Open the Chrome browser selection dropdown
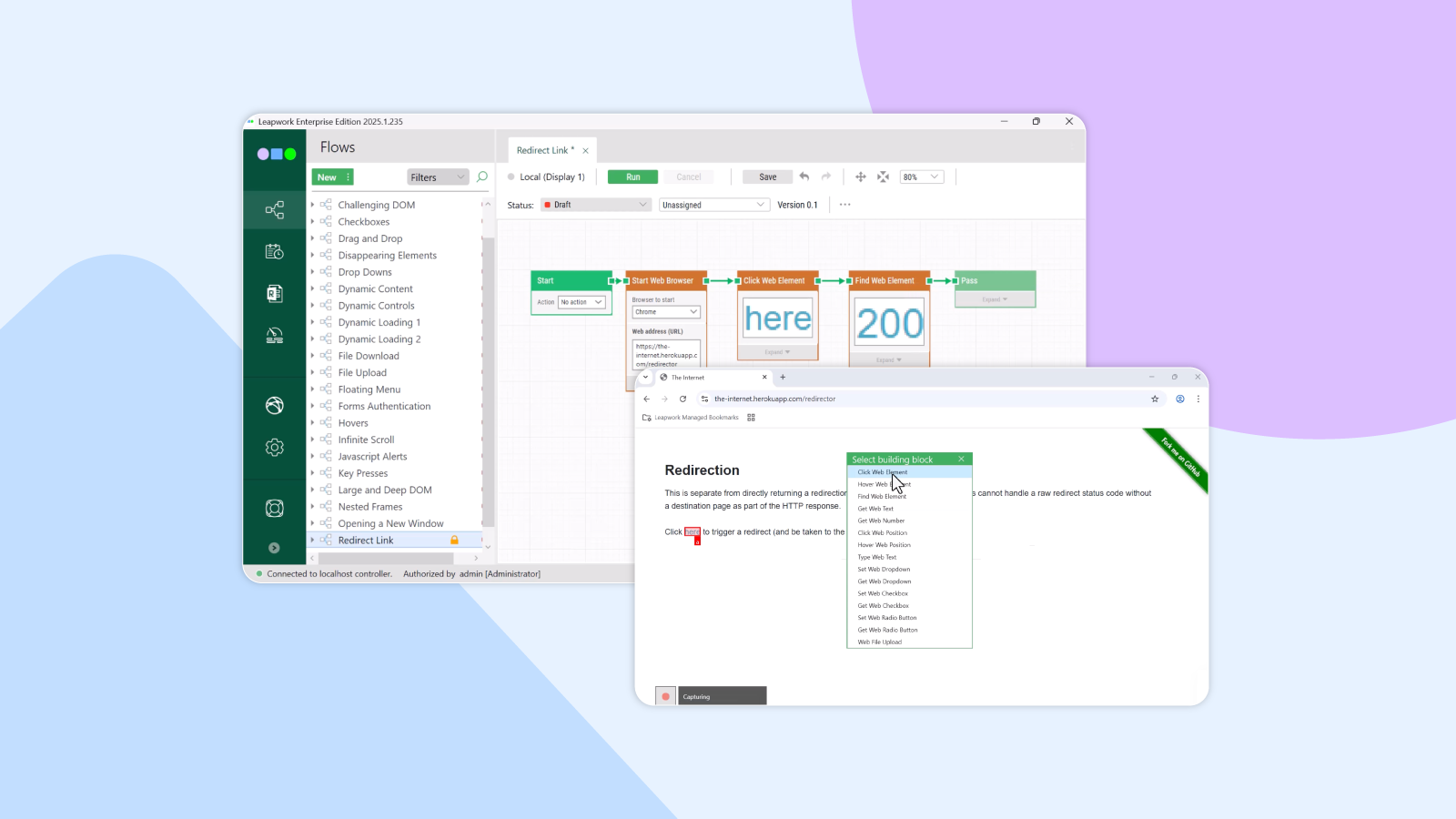The width and height of the screenshot is (1456, 819). click(666, 312)
